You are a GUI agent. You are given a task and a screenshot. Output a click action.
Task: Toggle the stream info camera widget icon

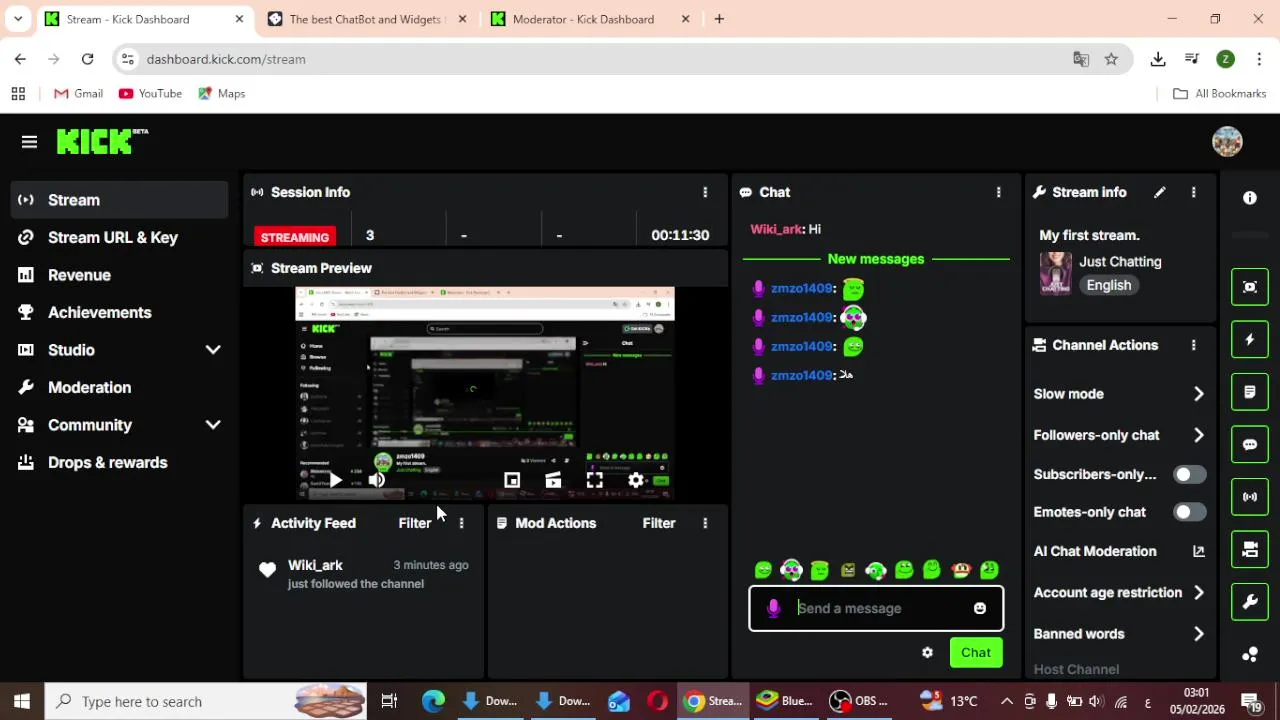point(1250,549)
